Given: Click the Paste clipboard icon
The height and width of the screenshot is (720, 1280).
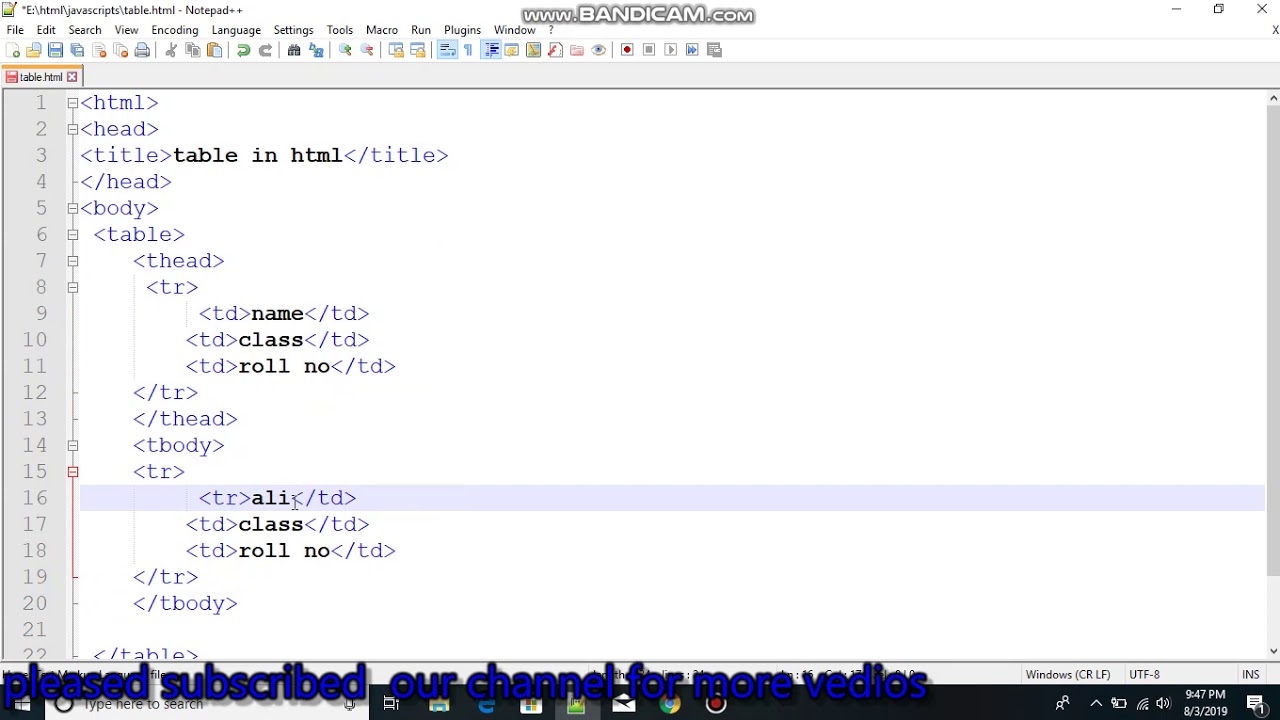Looking at the screenshot, I should [214, 50].
